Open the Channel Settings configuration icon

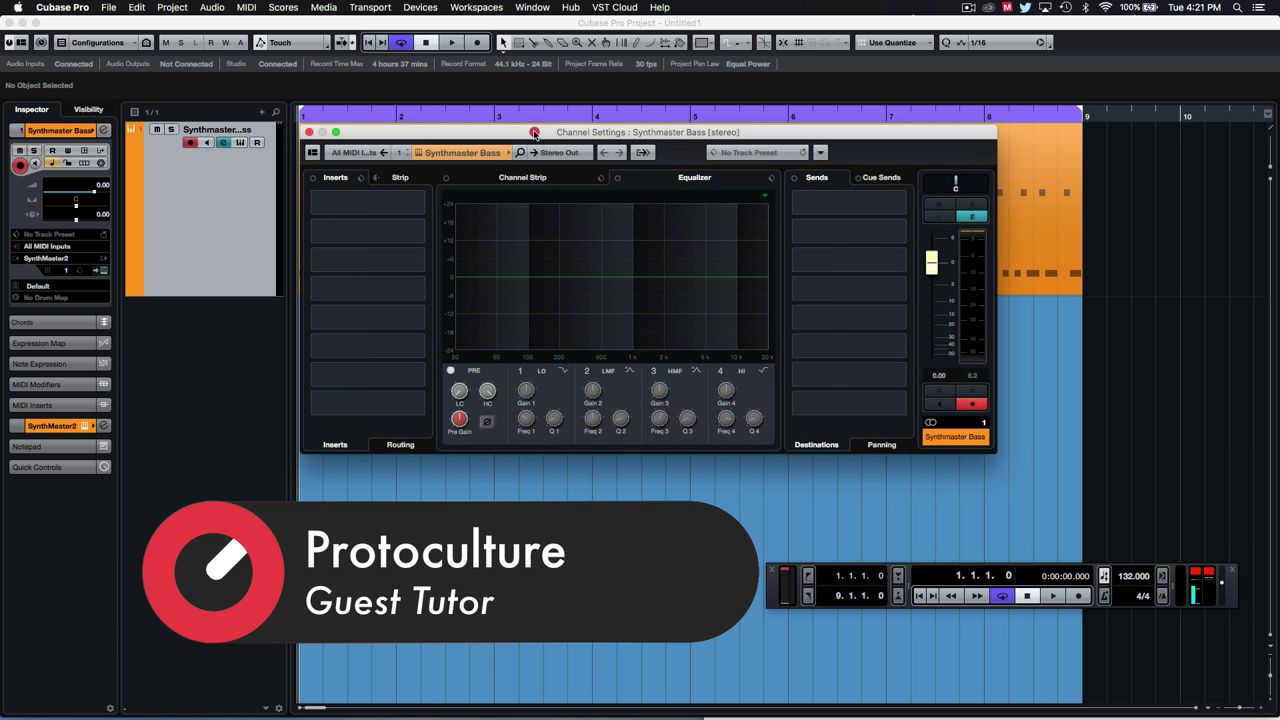tap(313, 153)
